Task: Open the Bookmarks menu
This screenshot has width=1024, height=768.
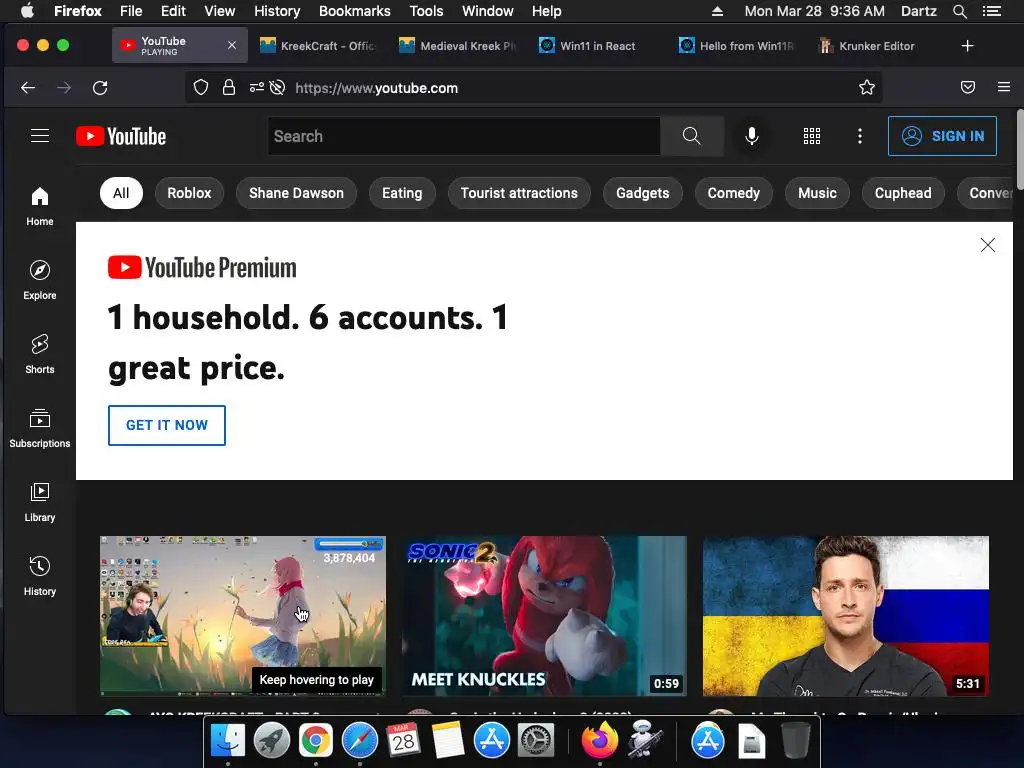Action: (355, 11)
